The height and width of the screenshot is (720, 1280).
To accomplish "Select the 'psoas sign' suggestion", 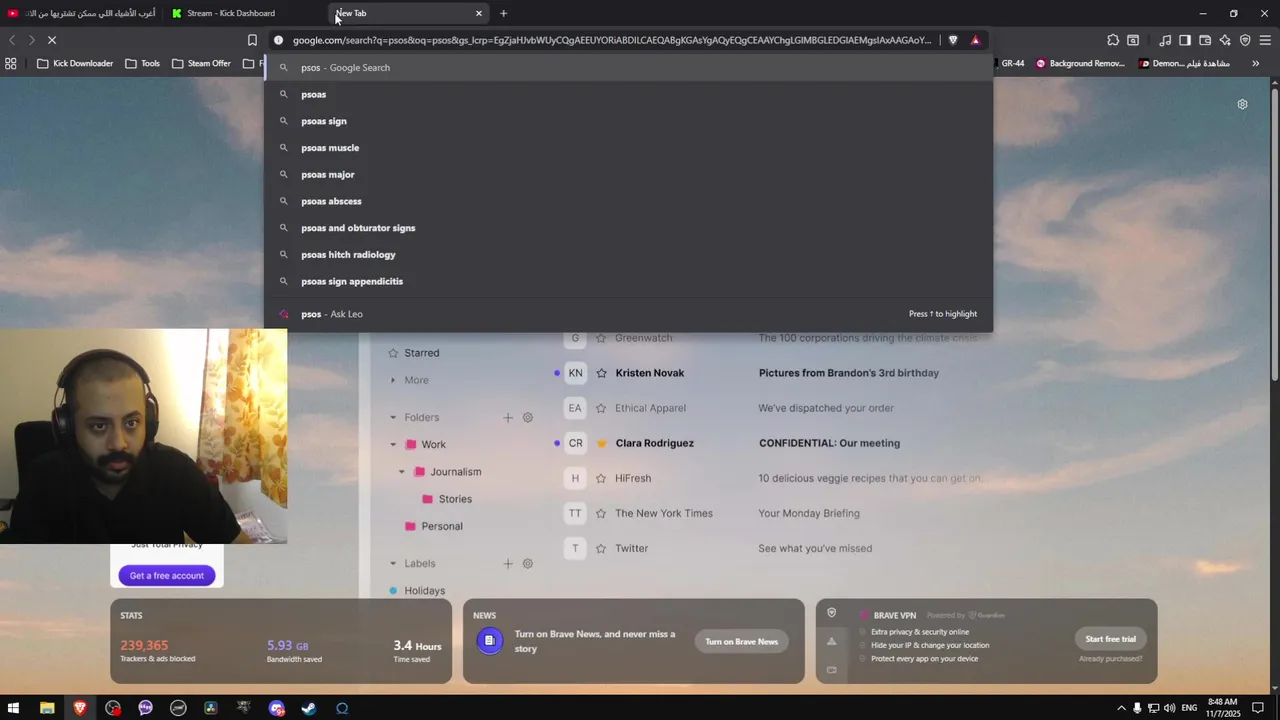I will pyautogui.click(x=628, y=121).
